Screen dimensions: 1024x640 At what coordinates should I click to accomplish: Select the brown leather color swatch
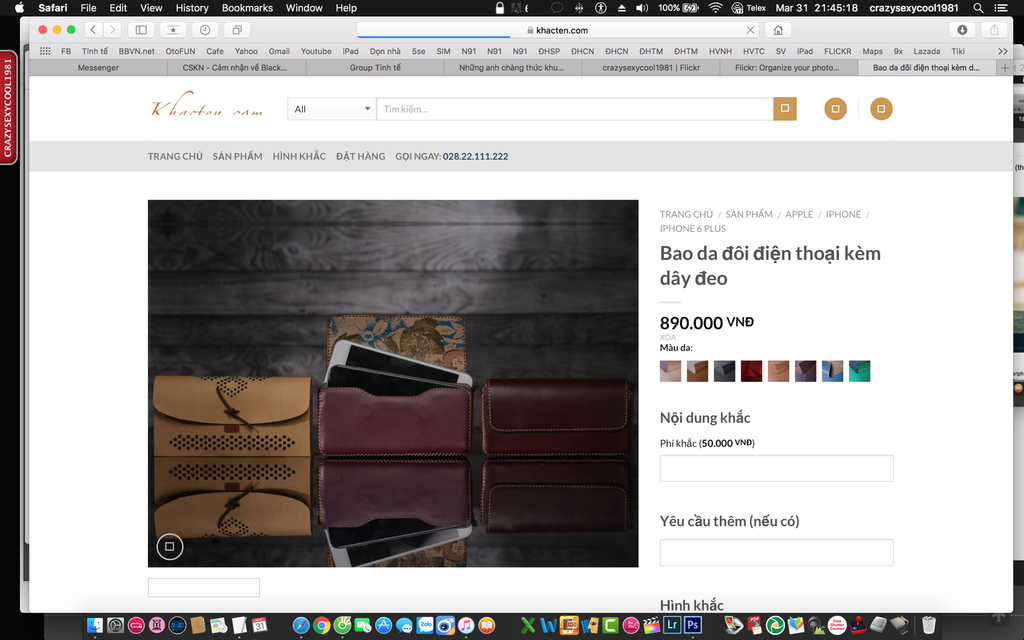pos(697,371)
